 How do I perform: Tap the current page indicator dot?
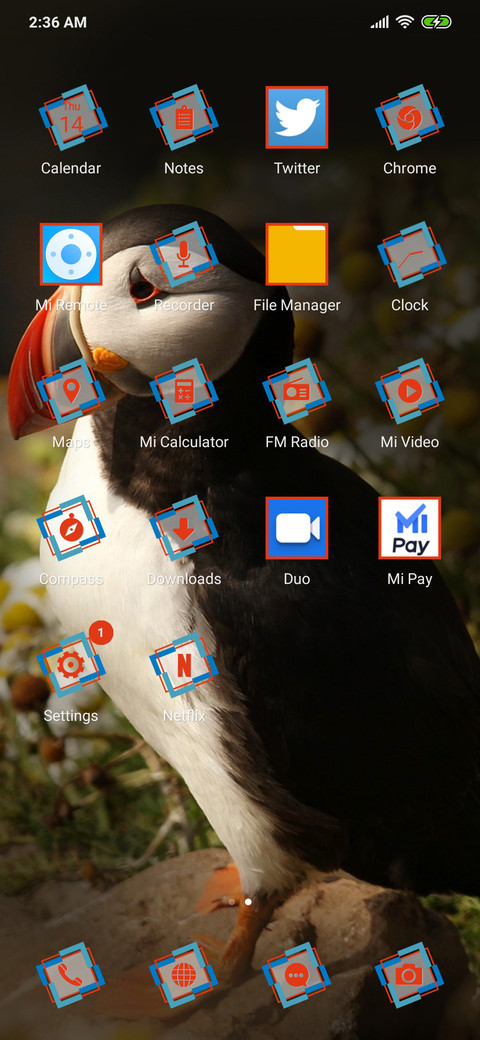(248, 902)
